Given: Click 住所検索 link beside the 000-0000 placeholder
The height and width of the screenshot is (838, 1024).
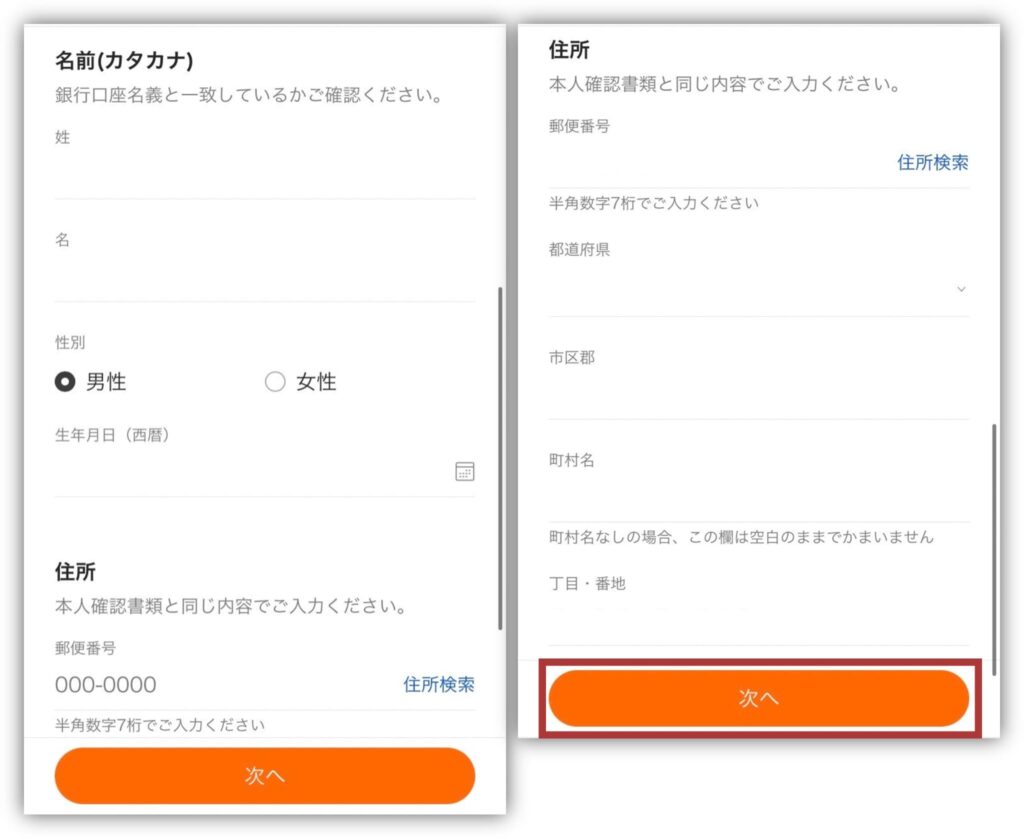Looking at the screenshot, I should coord(439,685).
